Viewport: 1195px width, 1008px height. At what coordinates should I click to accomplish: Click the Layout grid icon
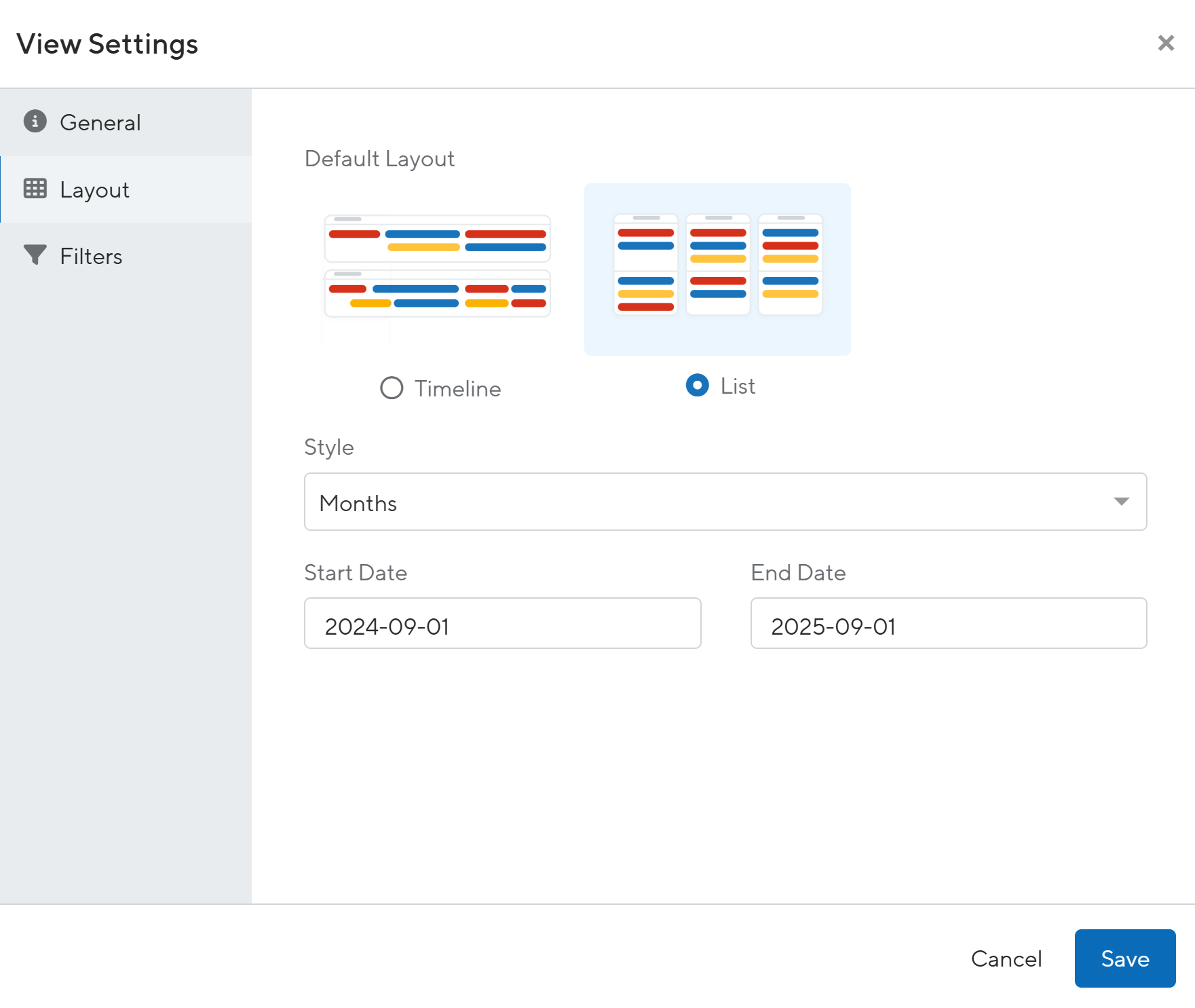pos(35,189)
